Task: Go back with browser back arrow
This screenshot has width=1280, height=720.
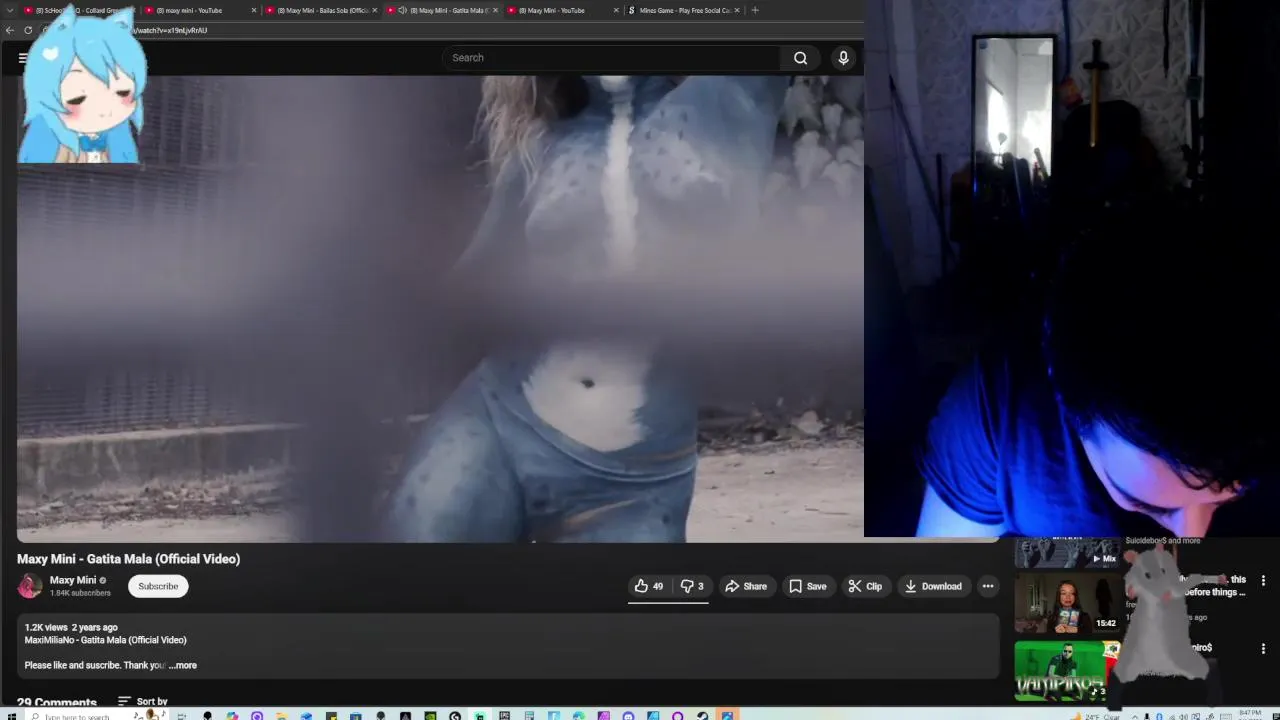Action: point(10,30)
